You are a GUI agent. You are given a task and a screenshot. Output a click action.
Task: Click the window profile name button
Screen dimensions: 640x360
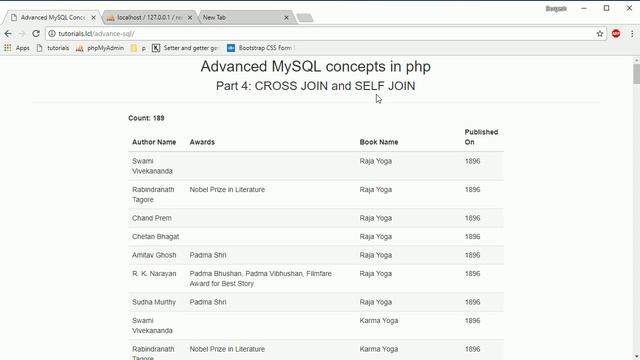click(x=556, y=9)
